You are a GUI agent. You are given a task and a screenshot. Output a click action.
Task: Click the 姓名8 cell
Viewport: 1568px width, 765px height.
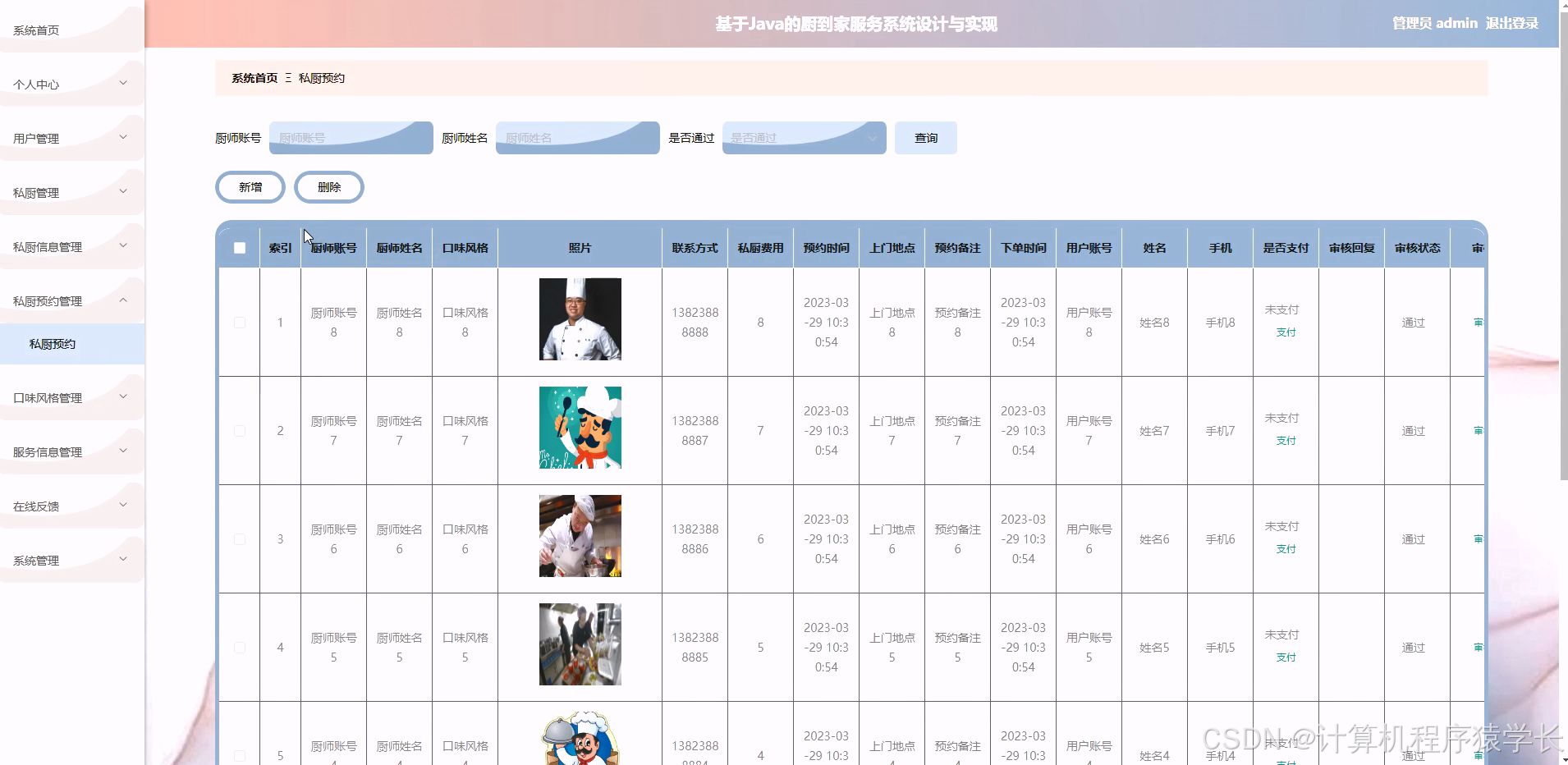(1154, 323)
